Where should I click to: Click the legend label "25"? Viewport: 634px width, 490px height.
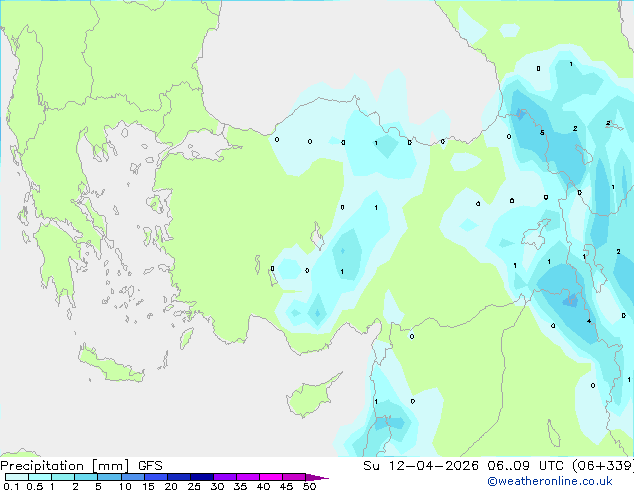click(x=194, y=486)
